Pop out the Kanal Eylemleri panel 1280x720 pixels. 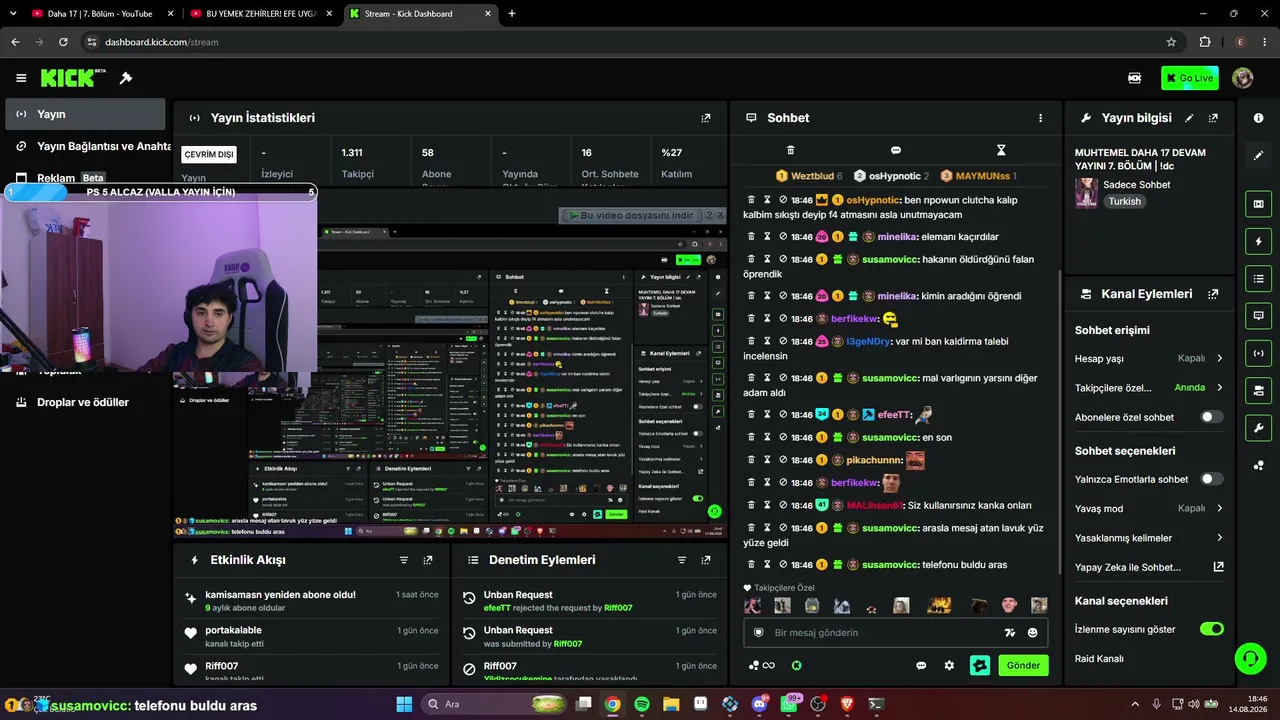1213,294
